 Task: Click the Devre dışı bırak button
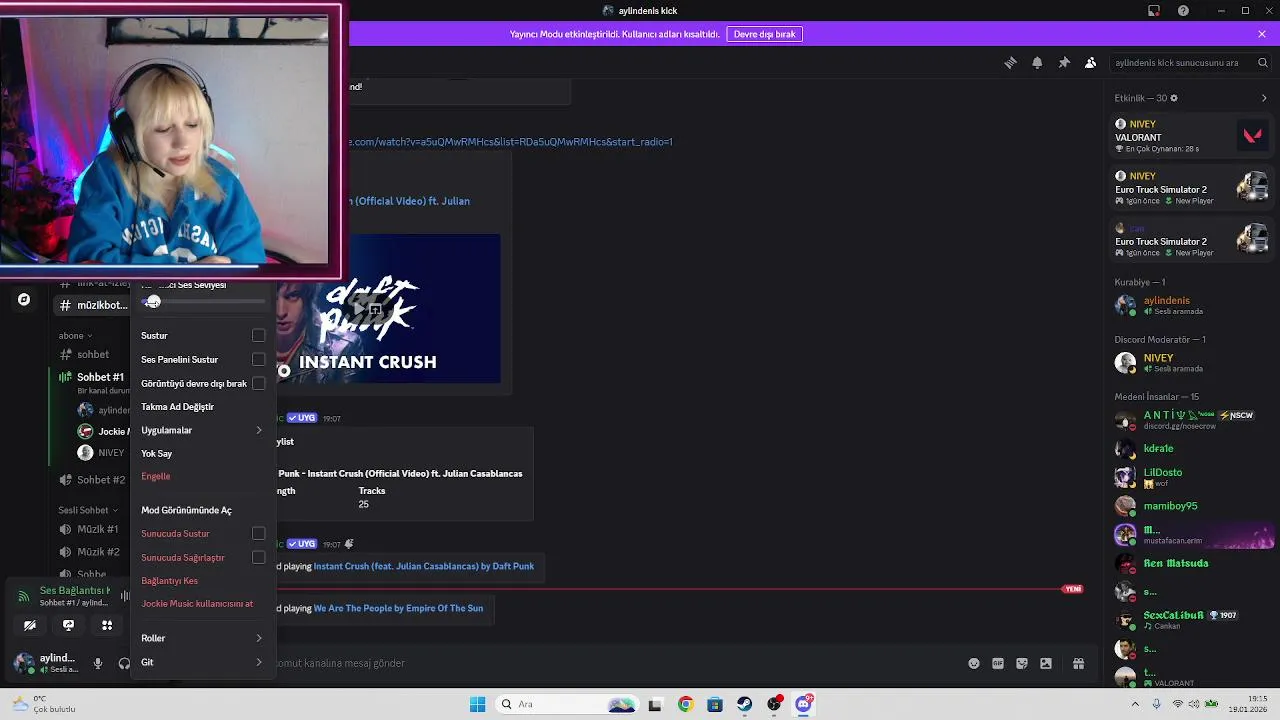(x=765, y=34)
